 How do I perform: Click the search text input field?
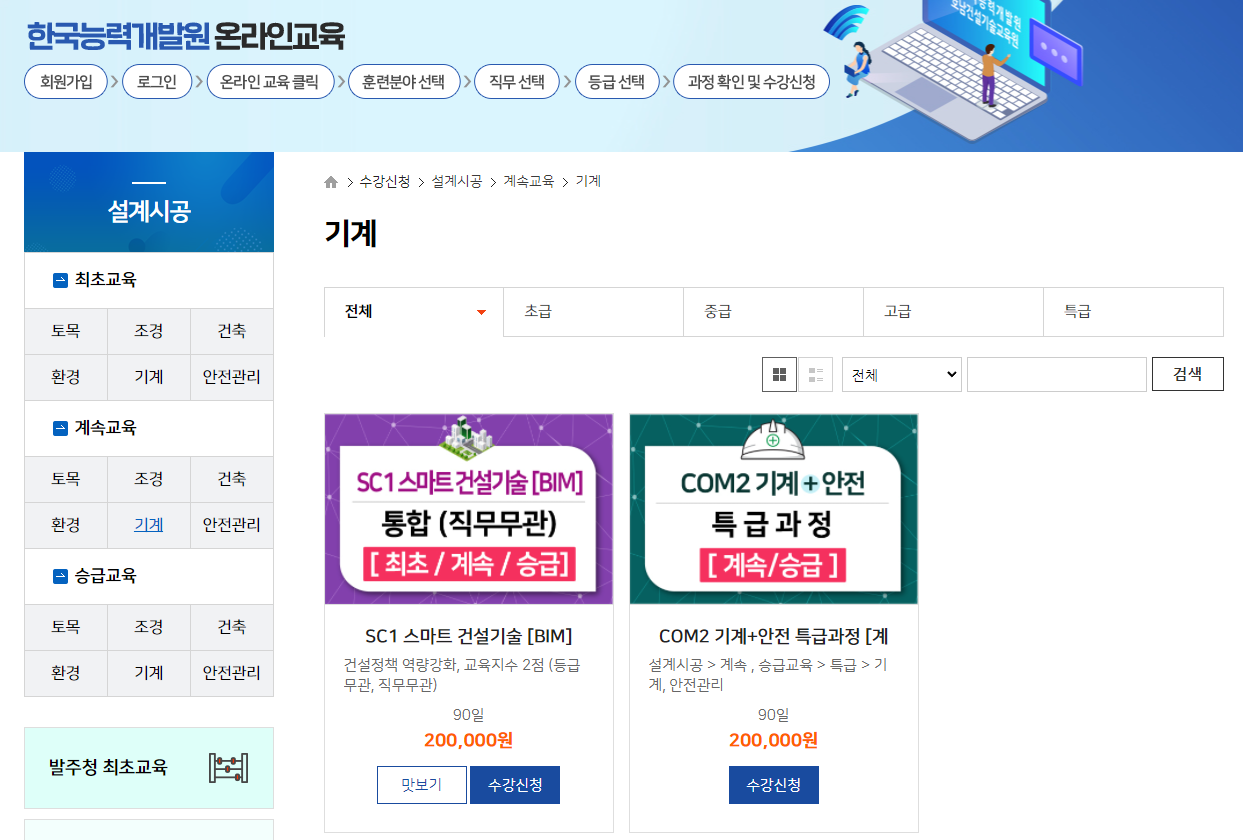pos(1057,375)
